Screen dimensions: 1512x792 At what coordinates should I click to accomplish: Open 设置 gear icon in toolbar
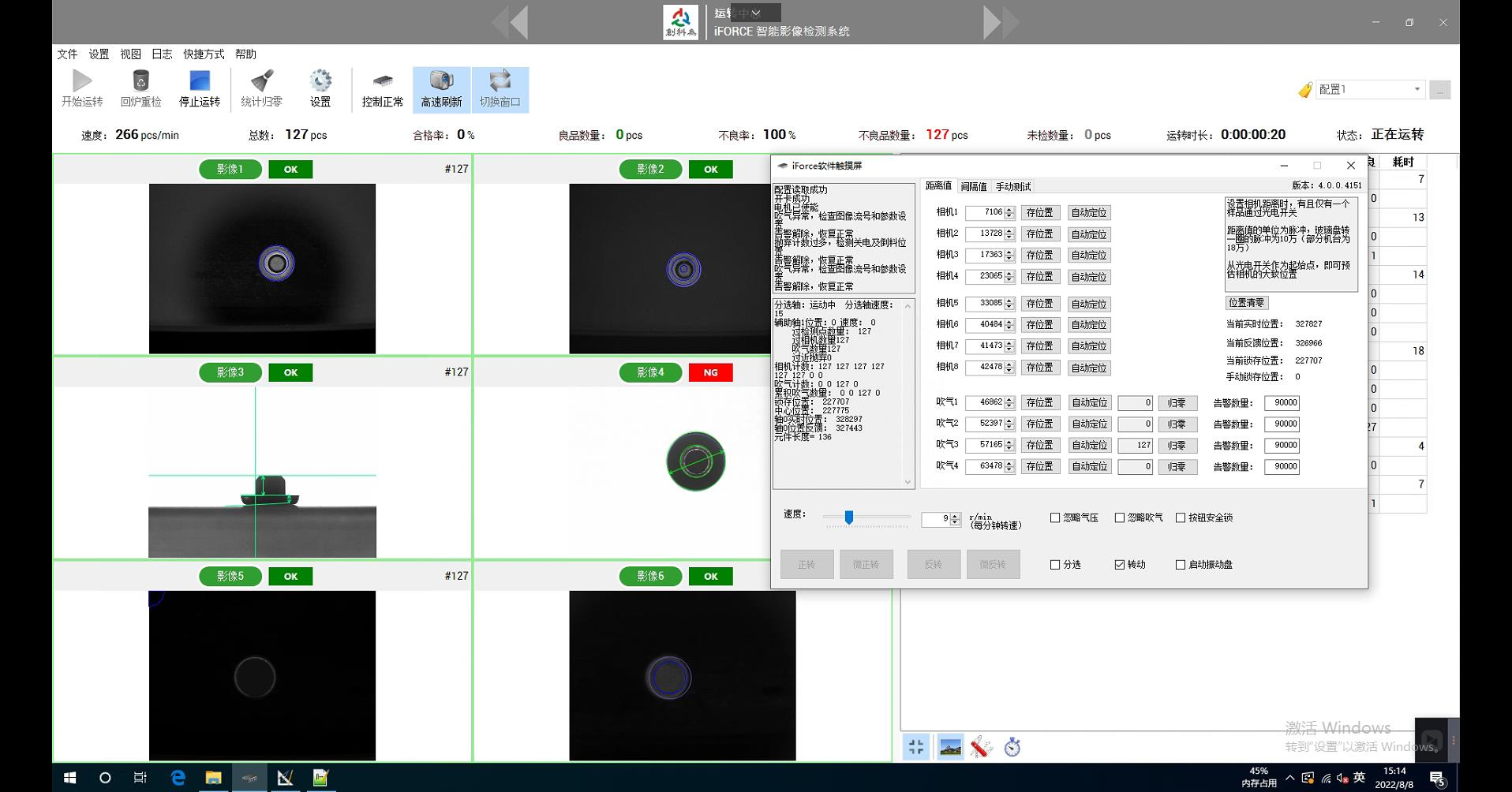point(320,81)
